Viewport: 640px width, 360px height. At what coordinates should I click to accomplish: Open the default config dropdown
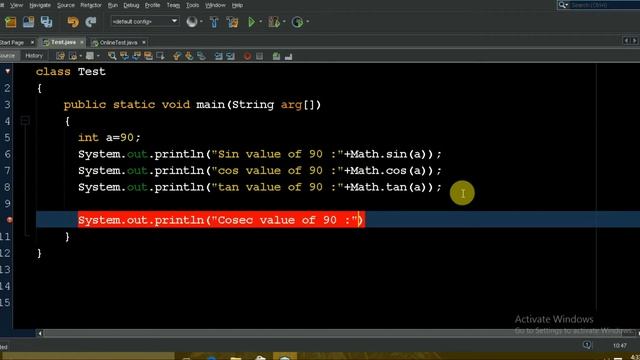[x=145, y=21]
